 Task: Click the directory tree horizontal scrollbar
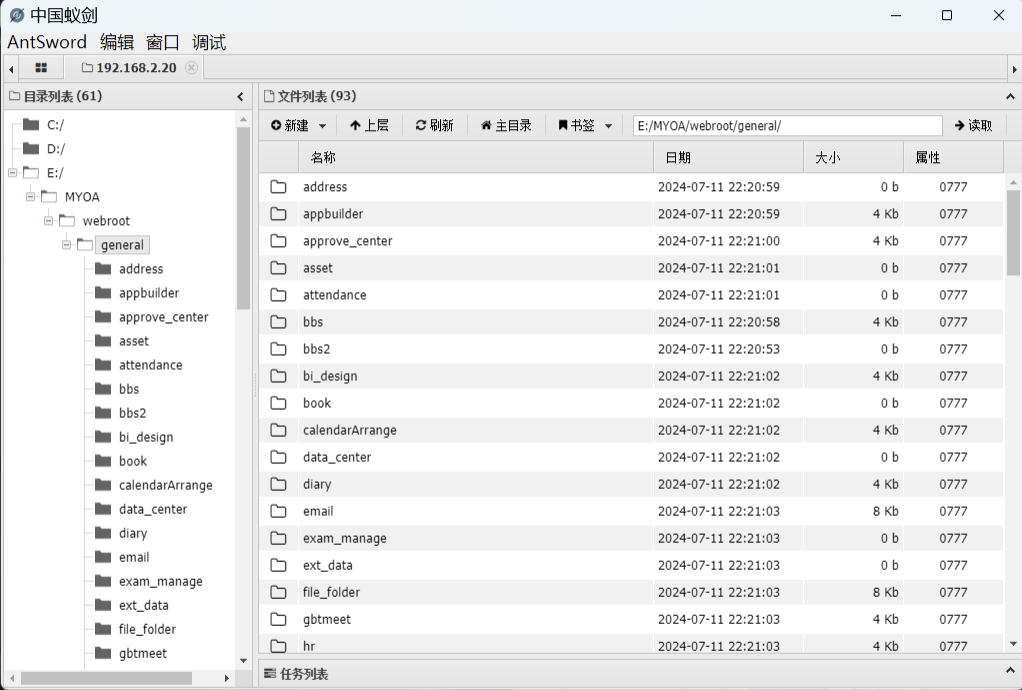tap(106, 678)
